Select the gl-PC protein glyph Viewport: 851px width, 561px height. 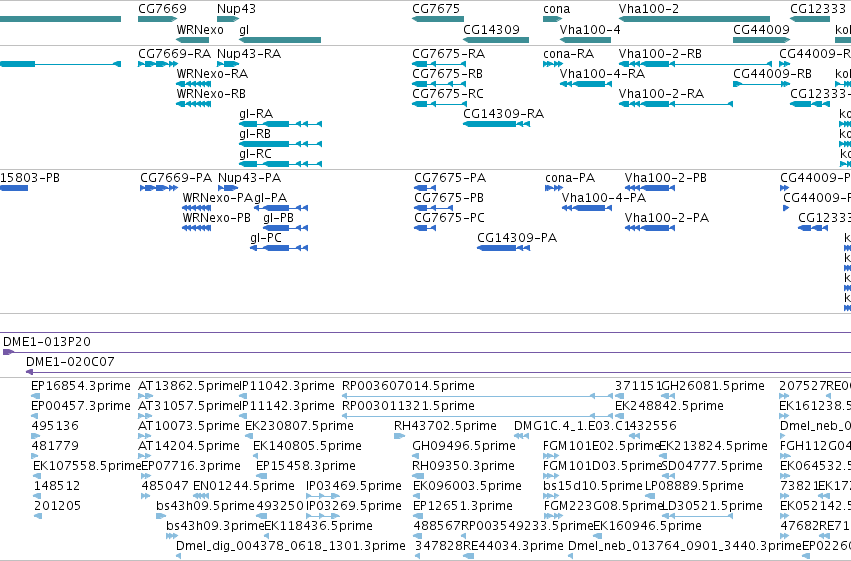click(x=279, y=248)
